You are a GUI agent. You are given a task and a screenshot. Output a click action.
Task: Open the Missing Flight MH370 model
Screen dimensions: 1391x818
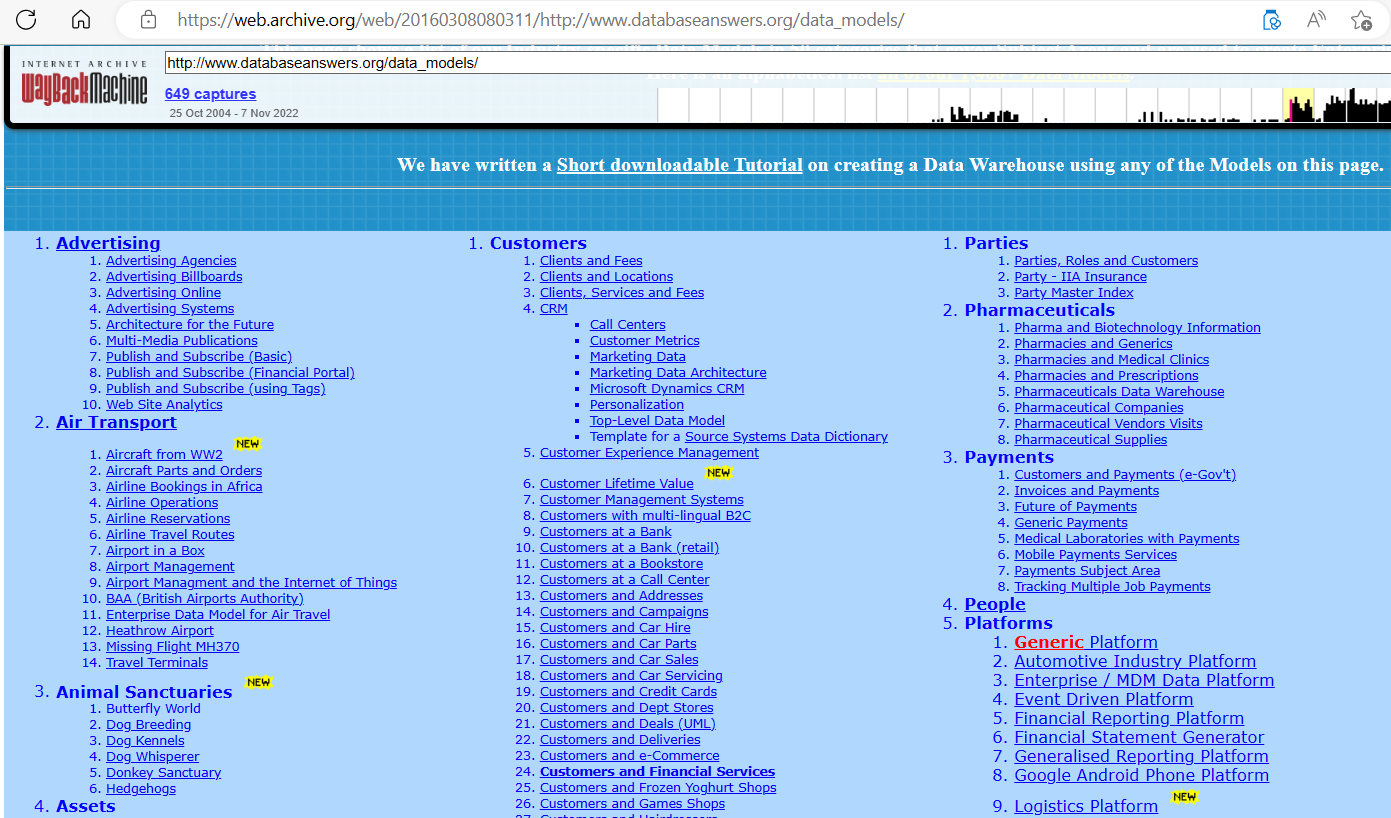[x=172, y=646]
